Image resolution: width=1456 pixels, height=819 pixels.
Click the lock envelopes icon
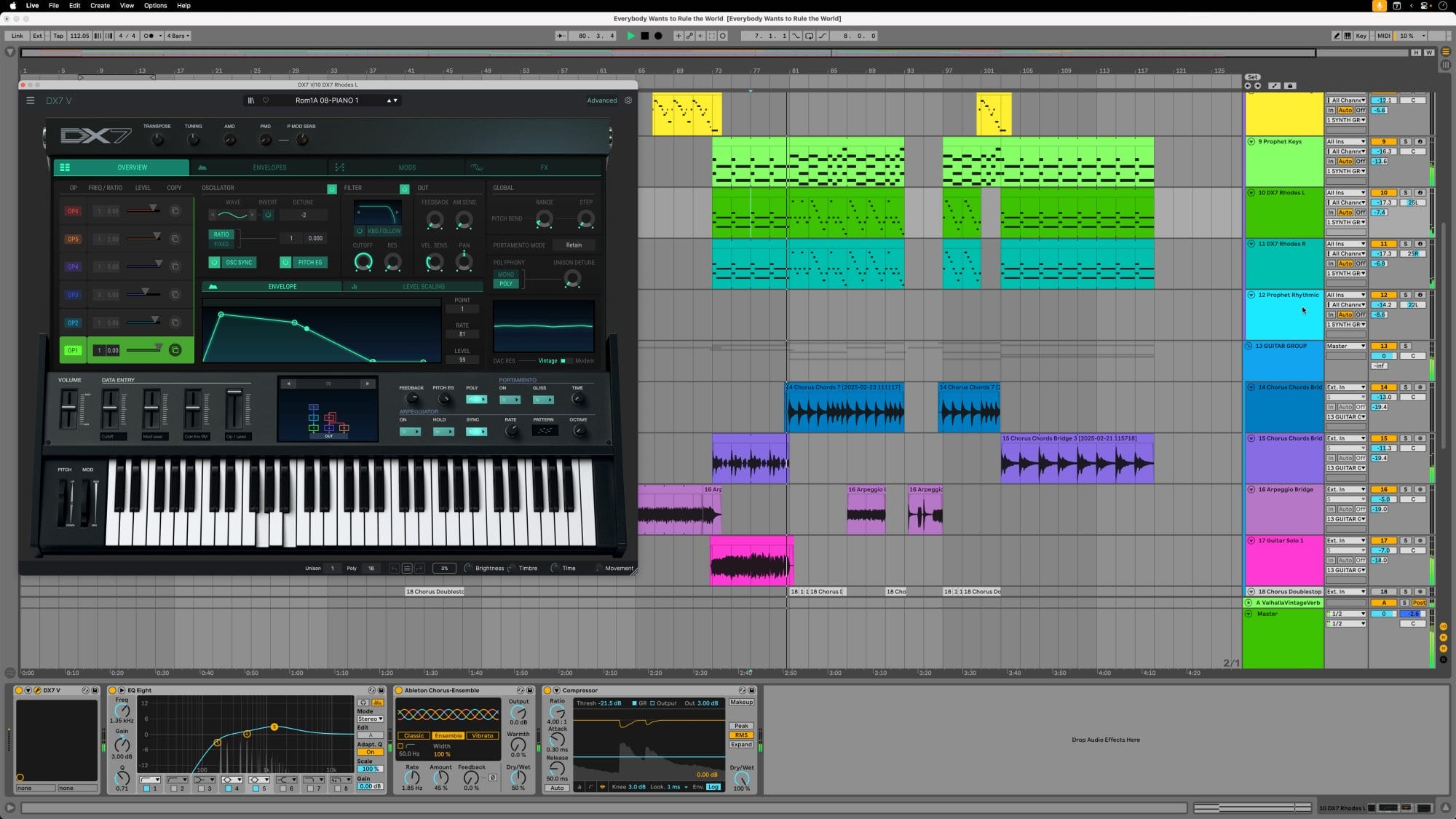(x=1290, y=86)
